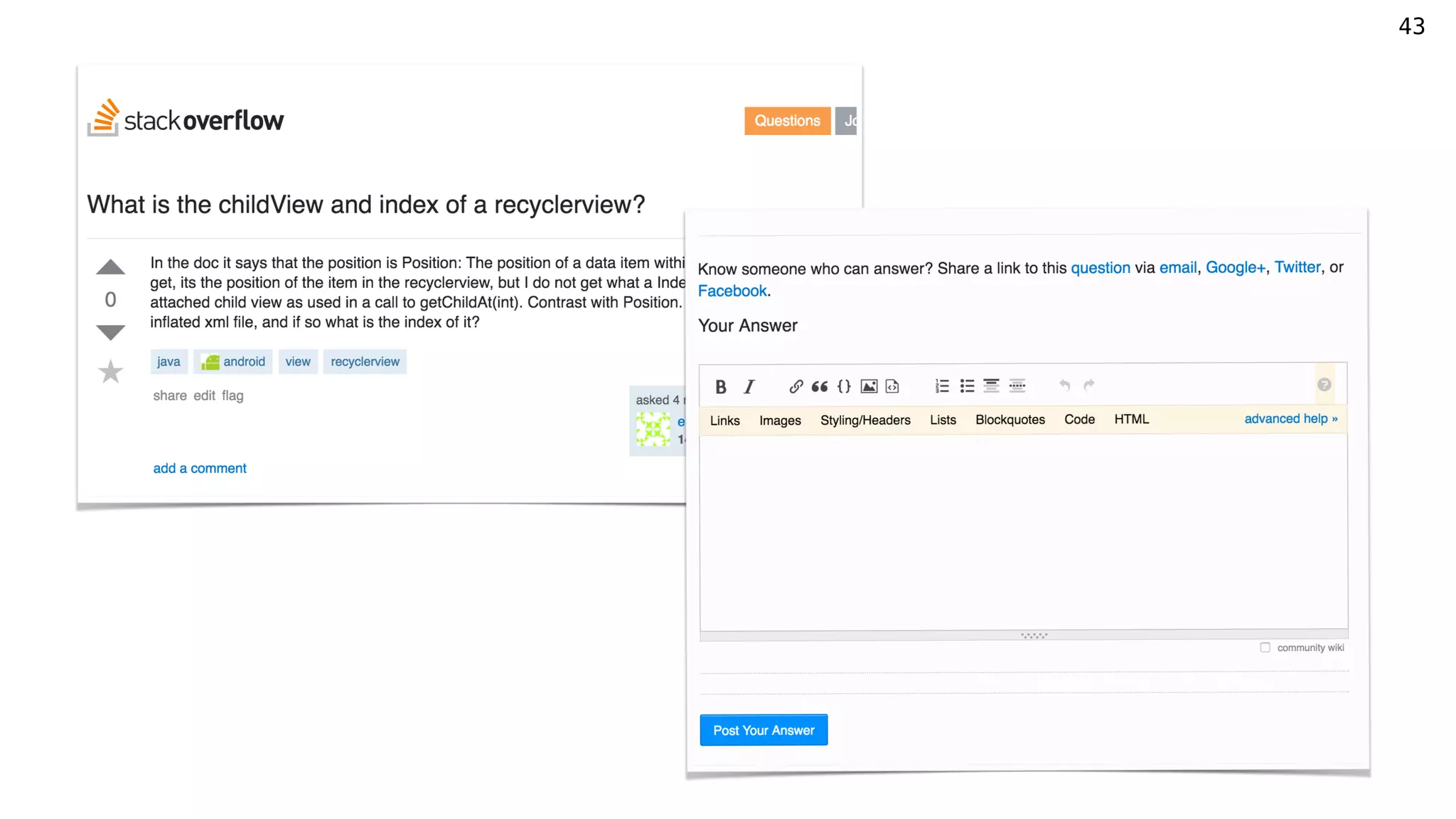This screenshot has height=819, width=1456.
Task: Click the Italic formatting icon
Action: [749, 386]
